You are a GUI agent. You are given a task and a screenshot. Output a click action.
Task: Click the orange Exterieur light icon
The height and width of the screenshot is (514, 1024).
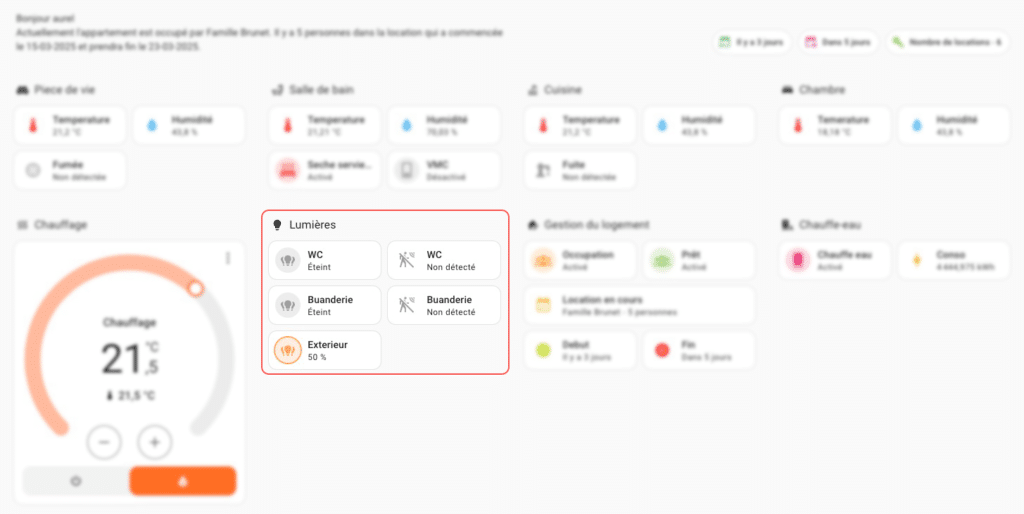[287, 350]
